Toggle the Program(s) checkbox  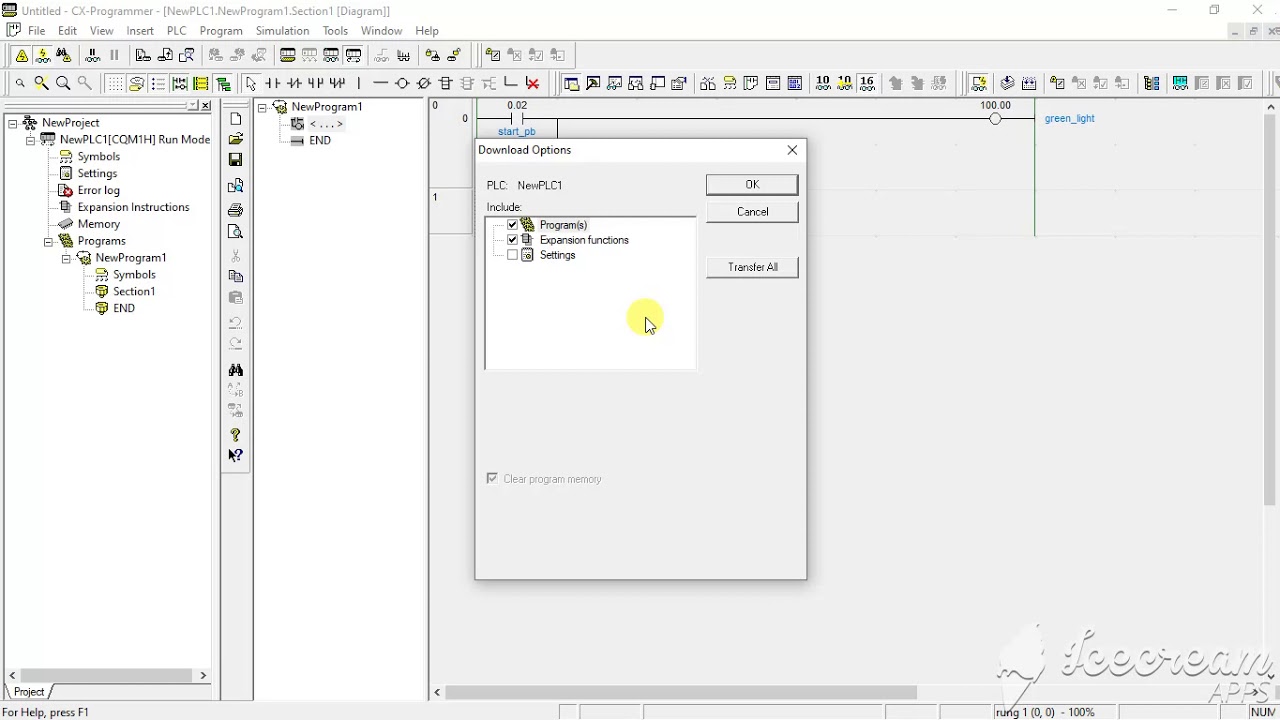pyautogui.click(x=513, y=225)
